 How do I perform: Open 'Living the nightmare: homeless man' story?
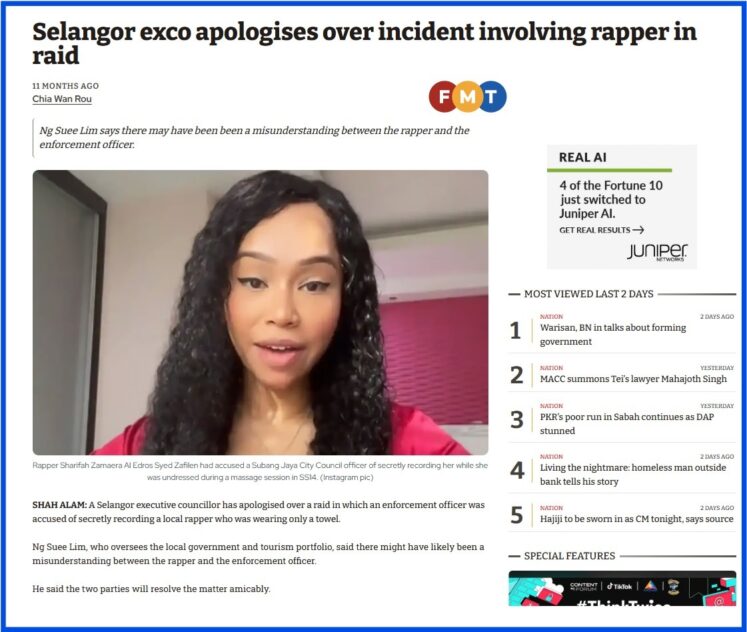(x=633, y=474)
